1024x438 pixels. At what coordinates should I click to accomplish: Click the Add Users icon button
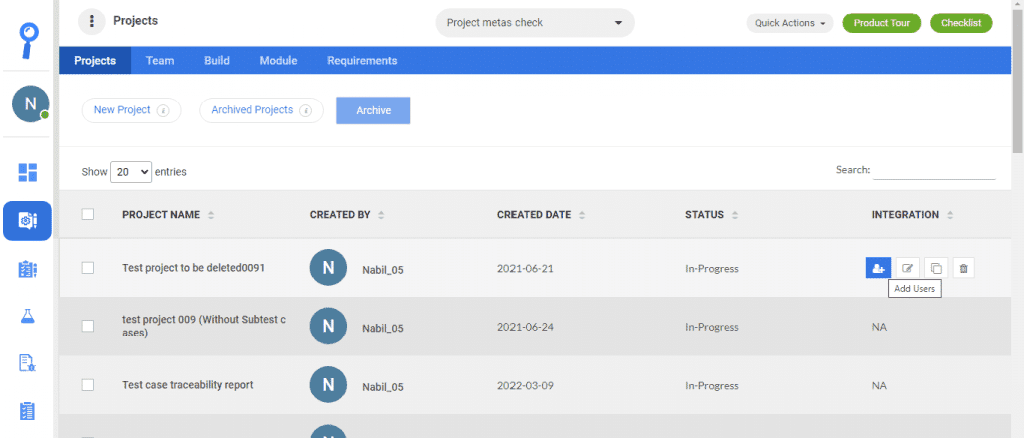coord(878,268)
